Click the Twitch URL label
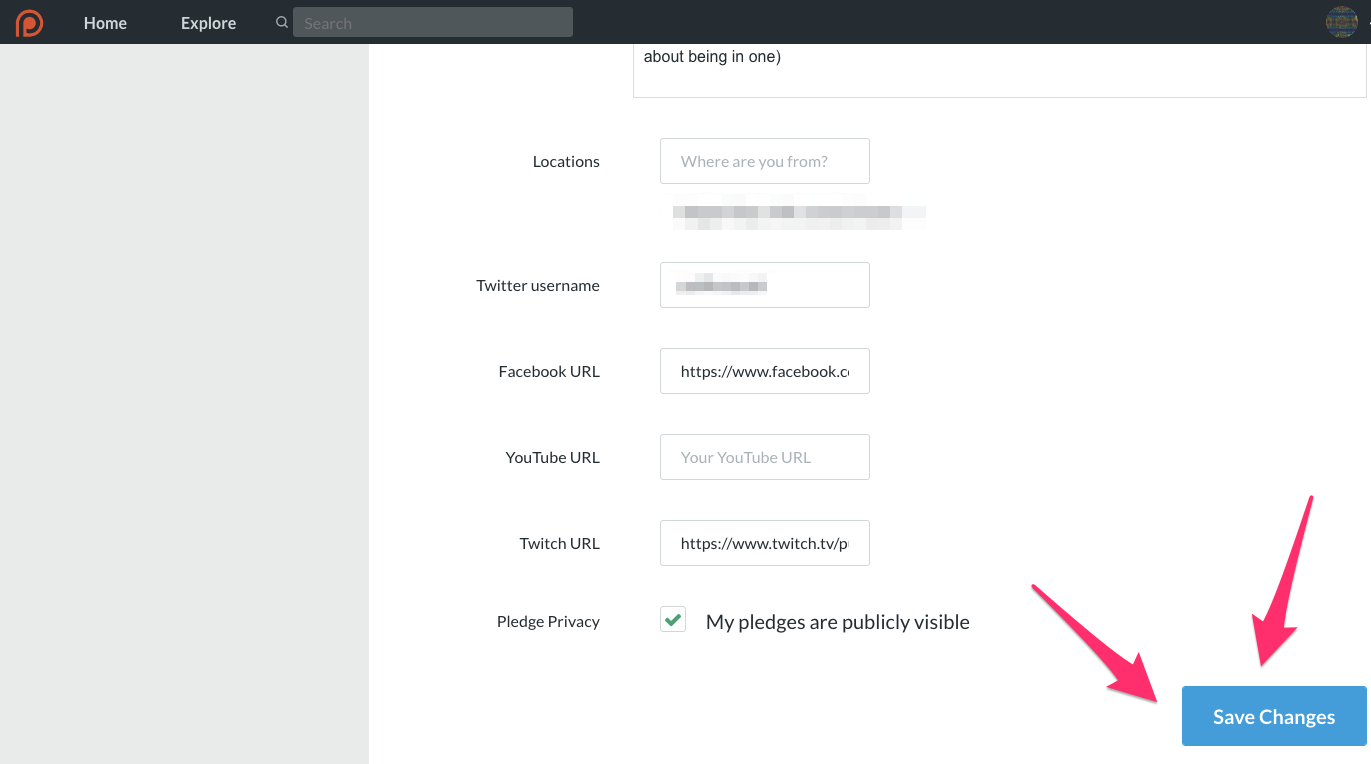Image resolution: width=1371 pixels, height=764 pixels. 559,543
